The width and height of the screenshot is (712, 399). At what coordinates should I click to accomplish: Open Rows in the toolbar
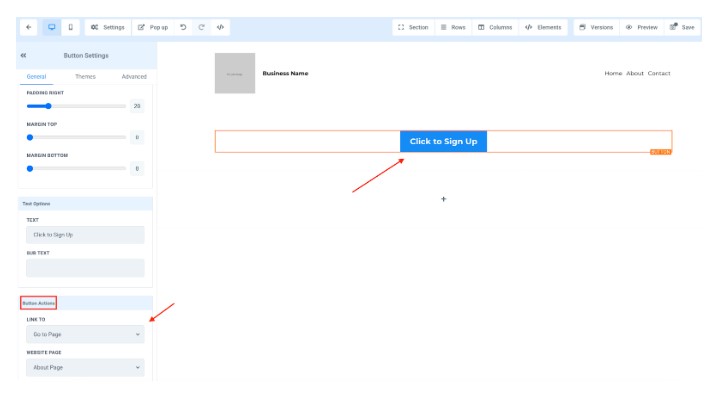(x=453, y=27)
